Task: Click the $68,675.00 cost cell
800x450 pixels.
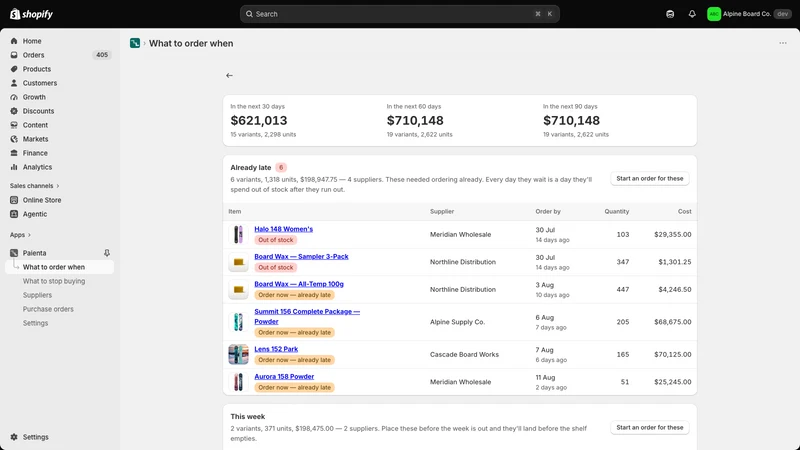Action: tap(672, 322)
